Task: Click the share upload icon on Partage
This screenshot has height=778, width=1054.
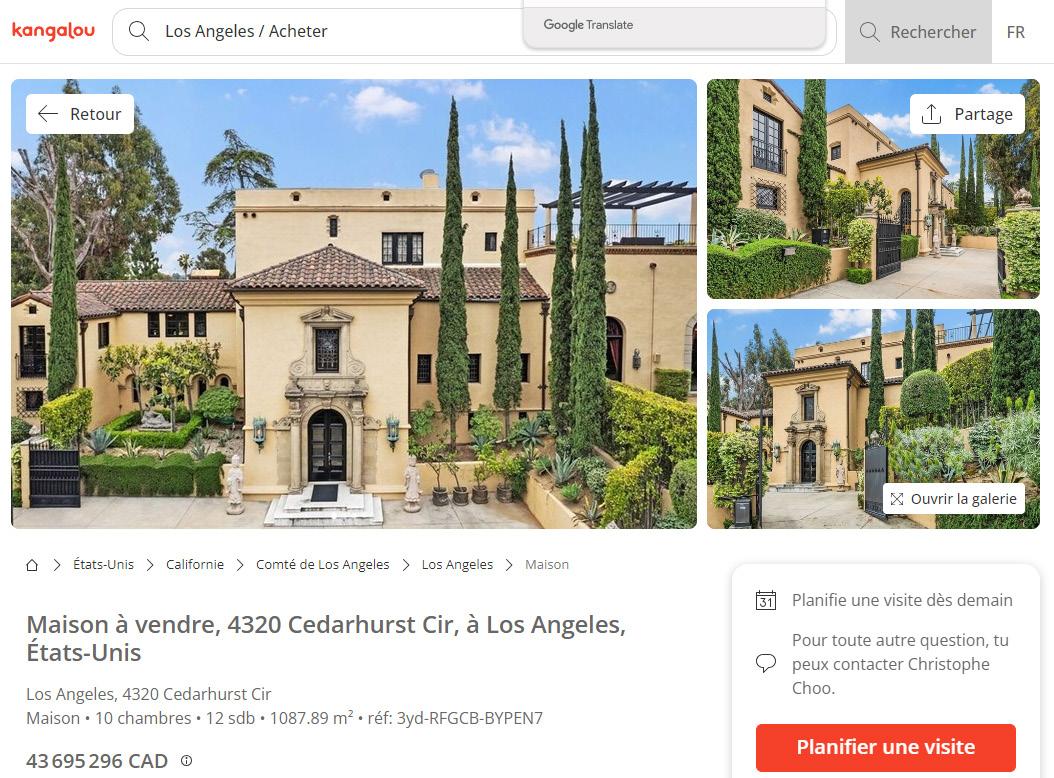Action: point(931,114)
